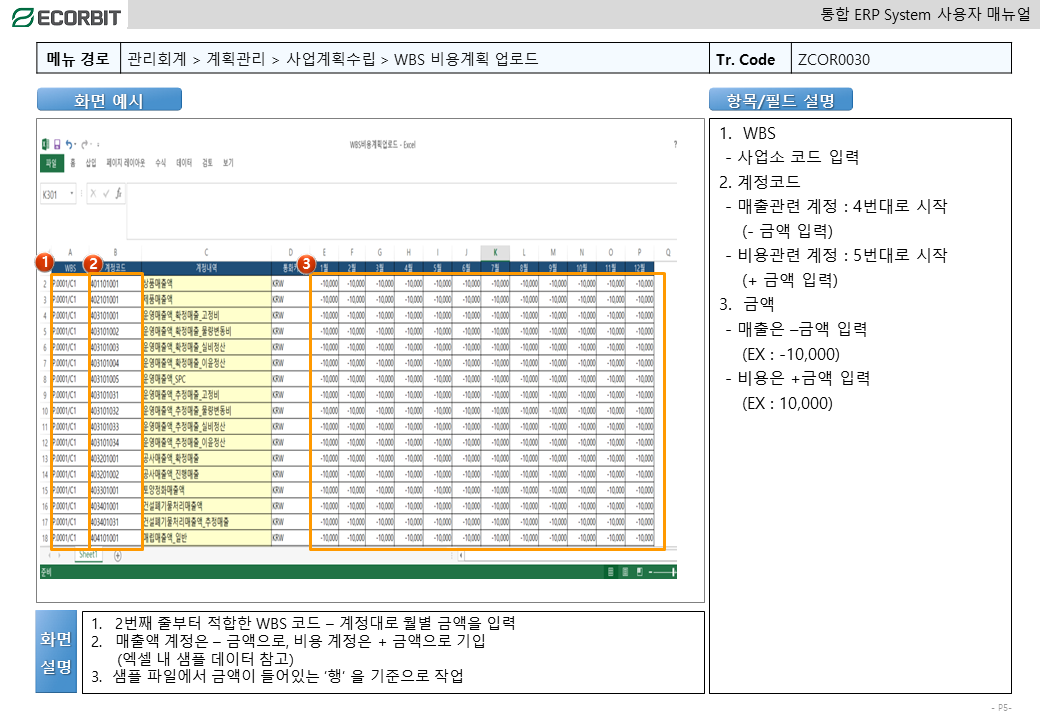Switch to the 데이터 ribbon tab
The height and width of the screenshot is (720, 1040).
184,163
